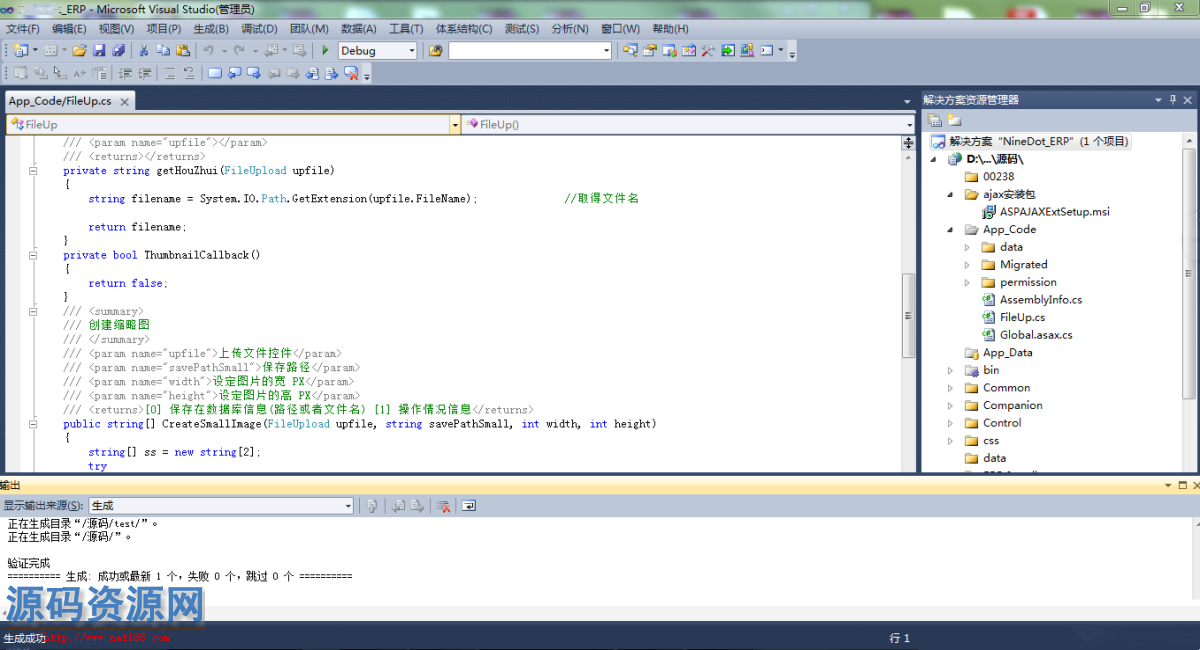Click the code editor vertical scrollbar
The height and width of the screenshot is (650, 1200).
click(908, 316)
